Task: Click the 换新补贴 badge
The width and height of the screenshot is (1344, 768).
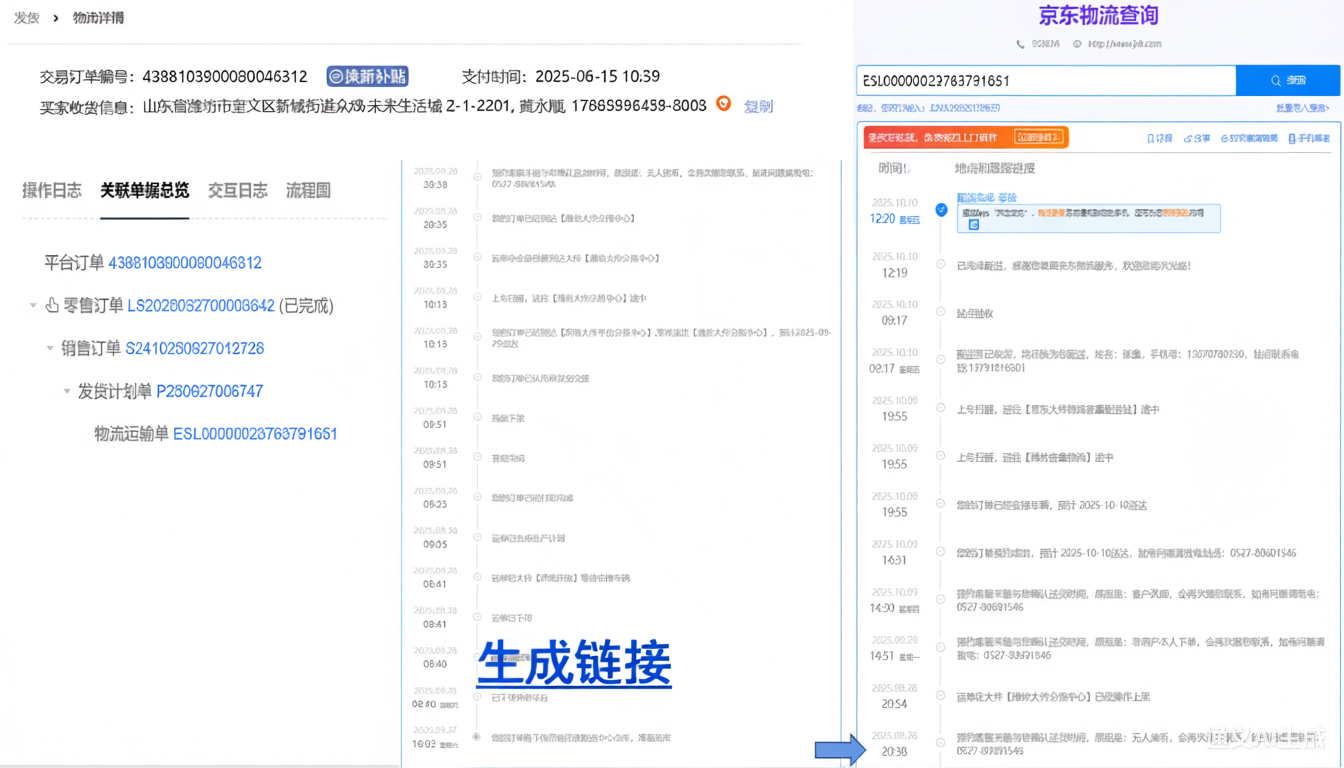Action: pyautogui.click(x=367, y=77)
